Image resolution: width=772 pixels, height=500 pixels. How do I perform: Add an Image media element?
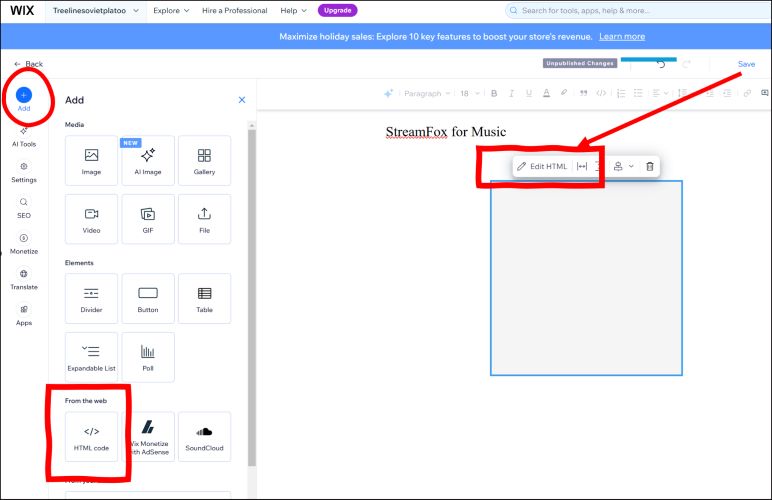pyautogui.click(x=91, y=161)
